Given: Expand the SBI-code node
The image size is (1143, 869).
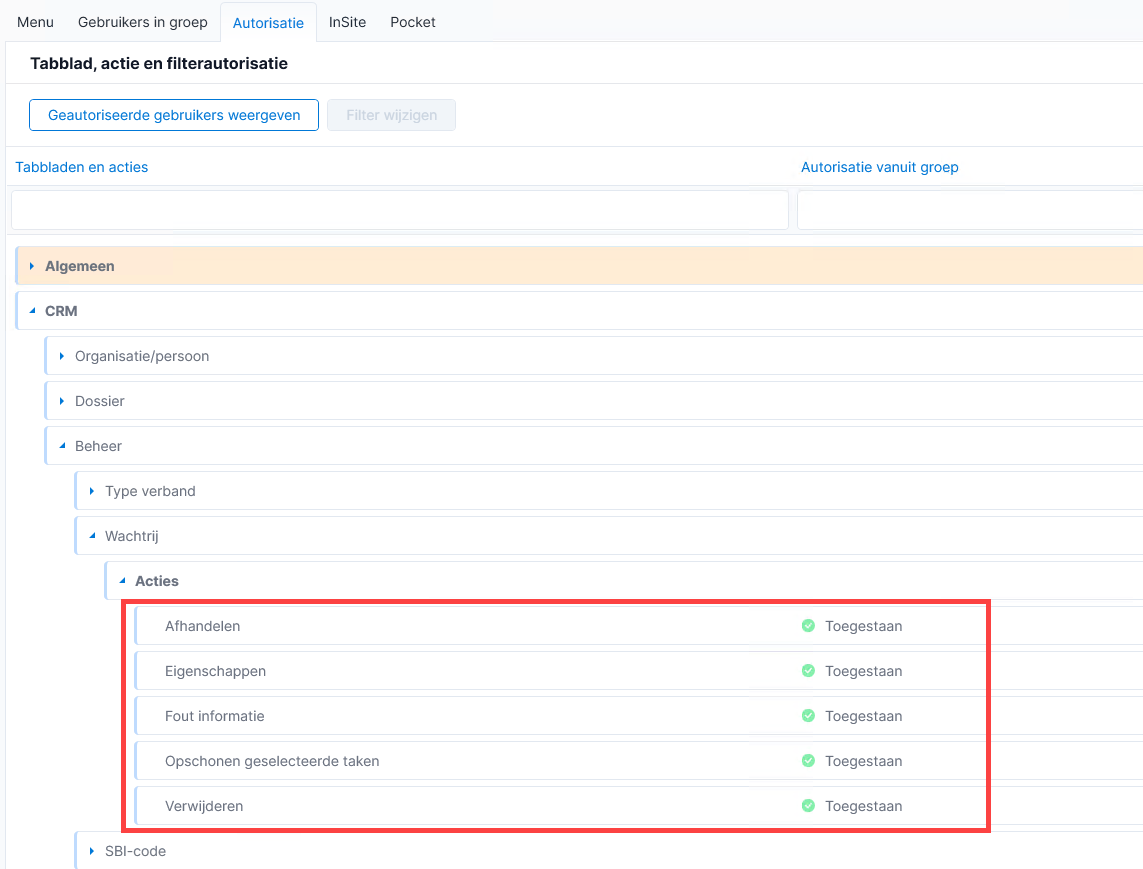Looking at the screenshot, I should tap(91, 851).
